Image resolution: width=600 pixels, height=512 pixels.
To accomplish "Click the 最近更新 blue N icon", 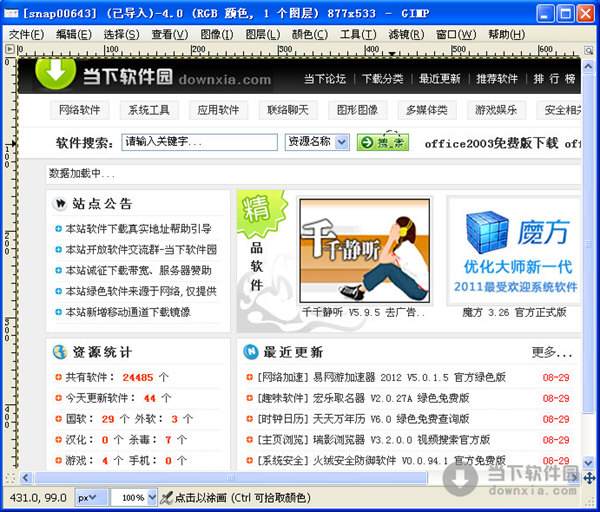I will tap(251, 352).
